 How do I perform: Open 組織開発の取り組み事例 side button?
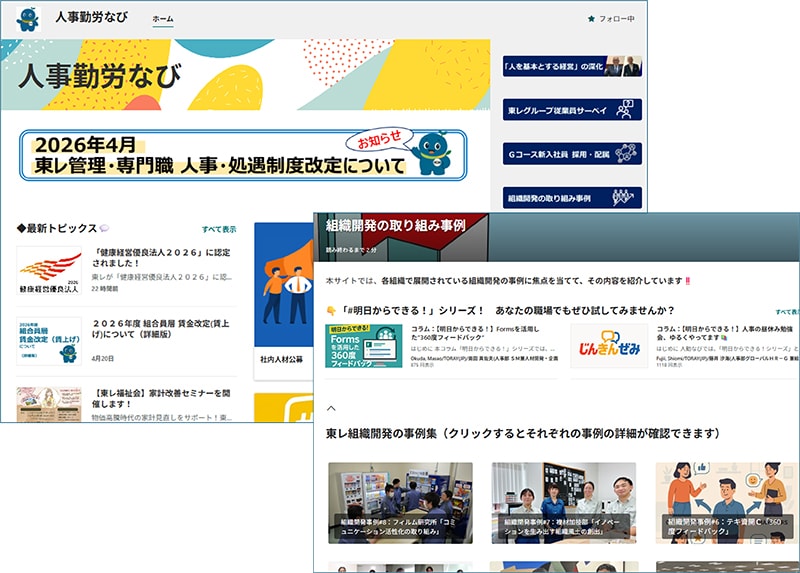(x=572, y=198)
